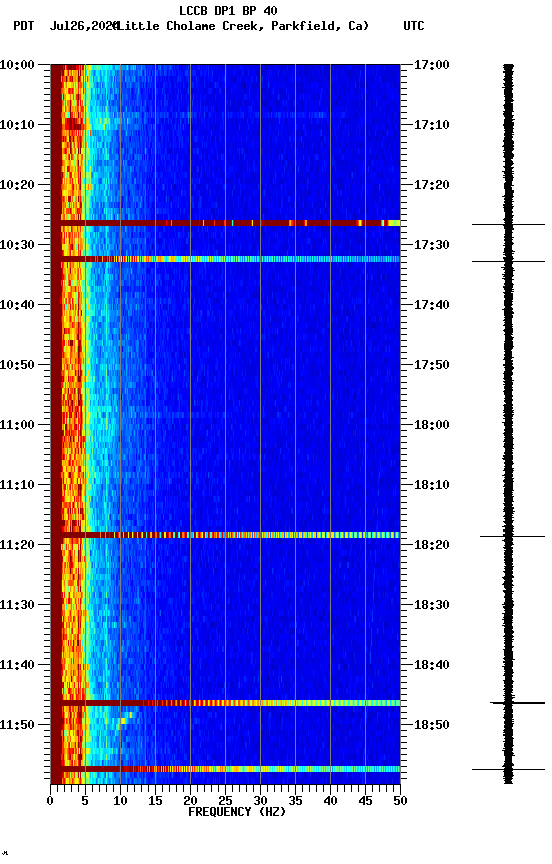Click the 11:50 PDT time label
The height and width of the screenshot is (864, 552).
[17, 726]
